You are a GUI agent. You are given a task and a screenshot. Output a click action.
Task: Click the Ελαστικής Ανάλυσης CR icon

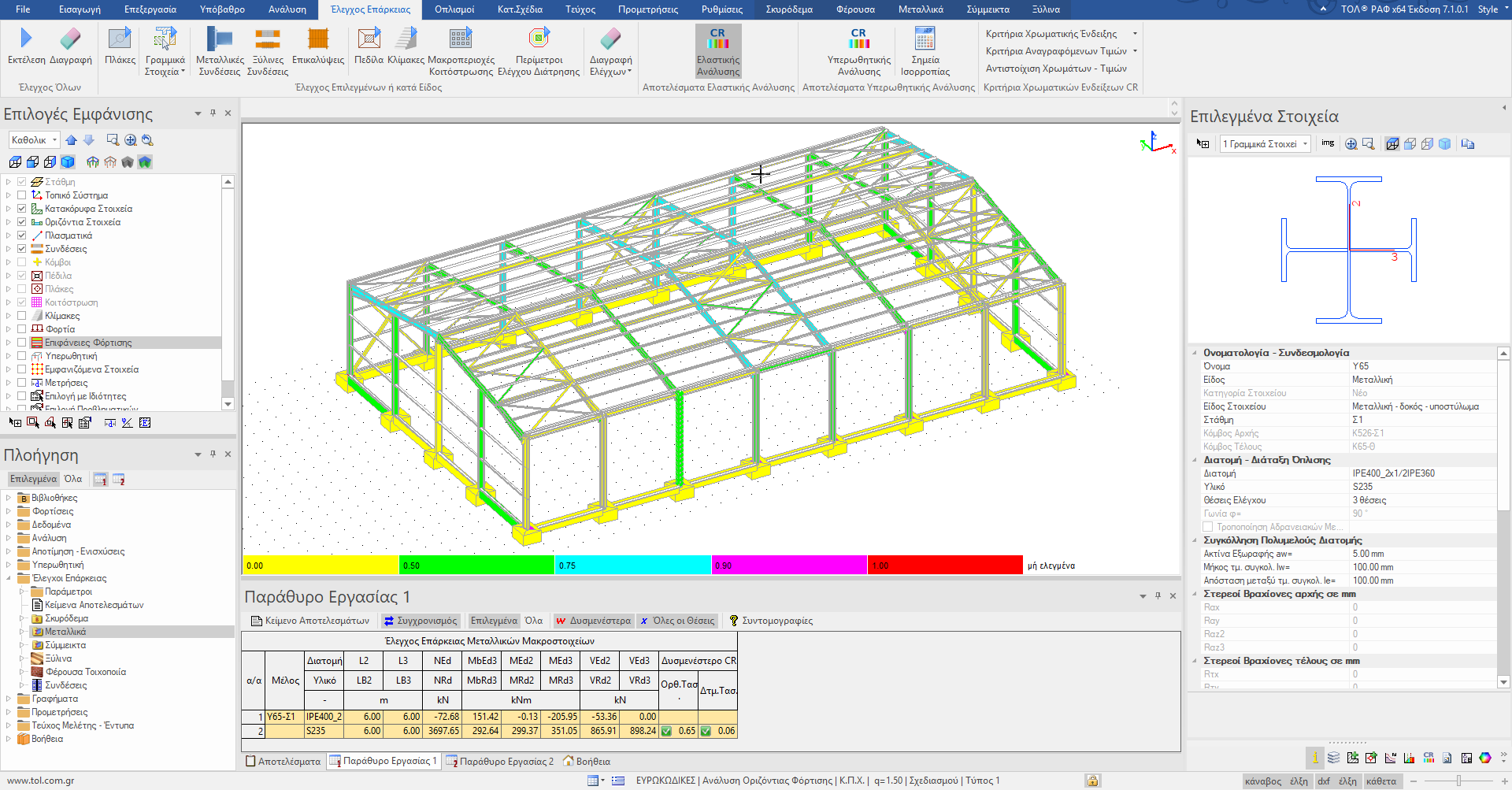717,39
